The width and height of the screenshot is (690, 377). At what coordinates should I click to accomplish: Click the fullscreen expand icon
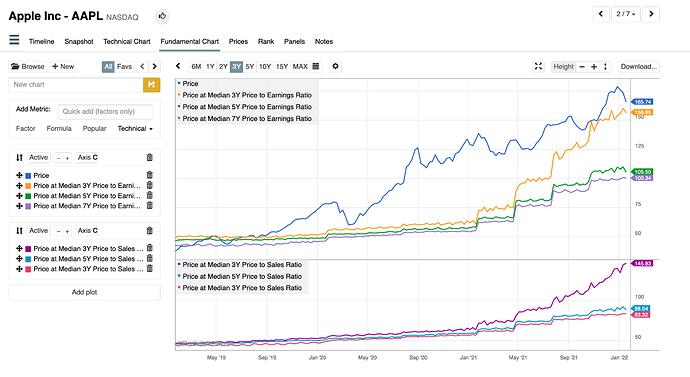(x=538, y=66)
